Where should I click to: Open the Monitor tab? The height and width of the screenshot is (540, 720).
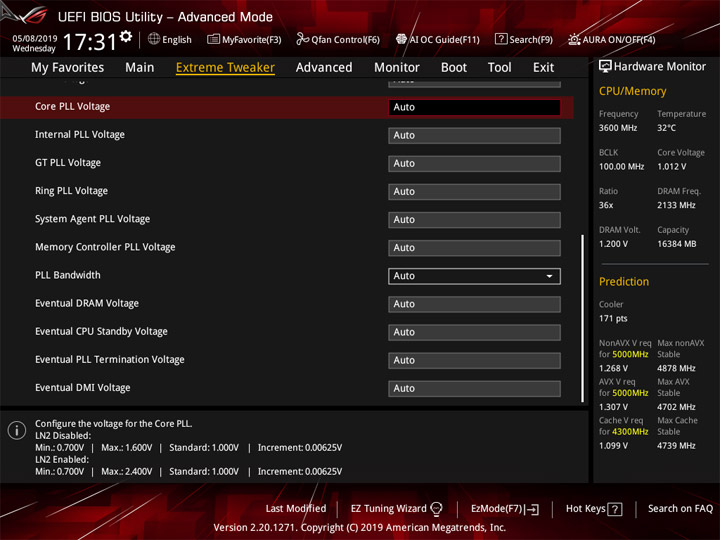point(397,68)
